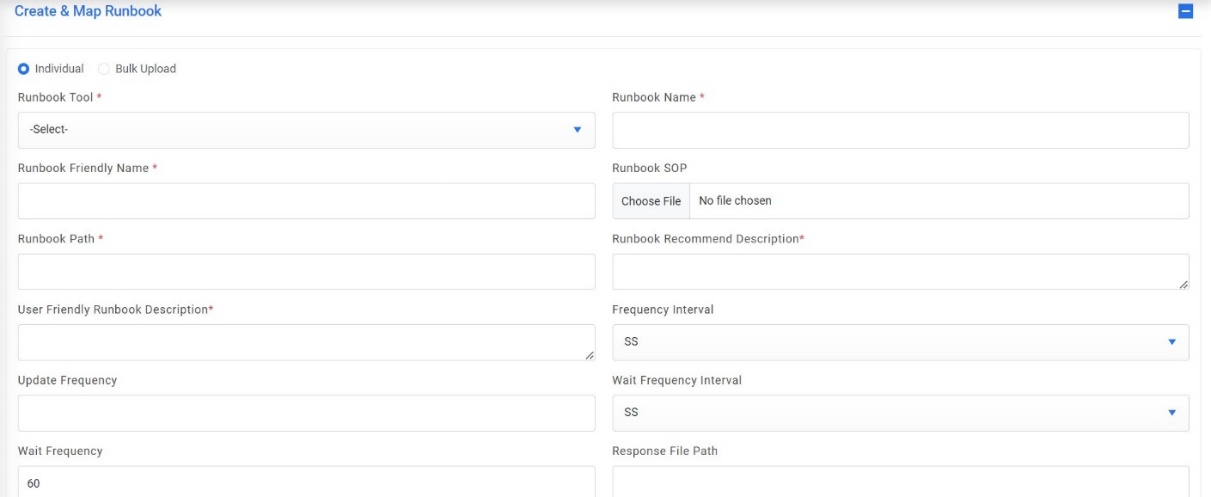Click the Runbook Recommend Description resize handle
The image size is (1211, 497).
tap(1184, 285)
